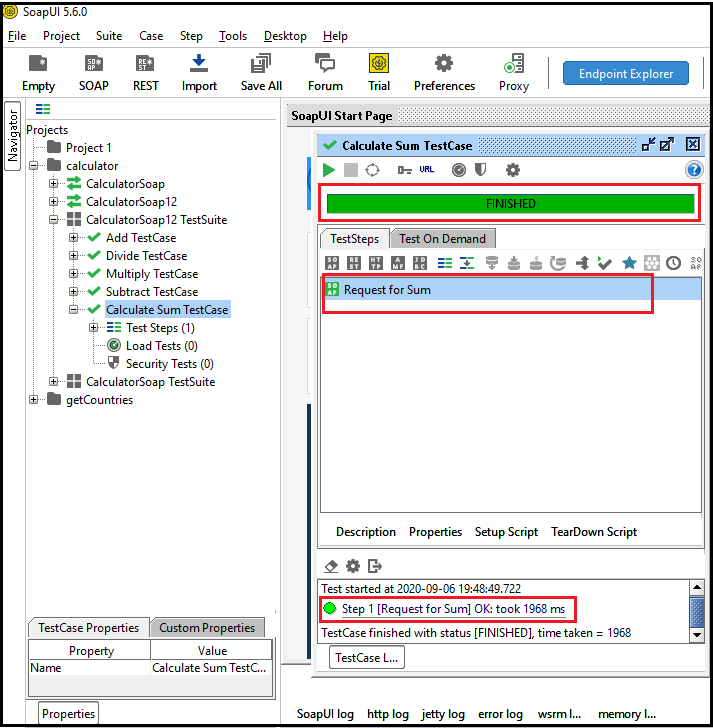Screen dimensions: 713x728
Task: Add a Property Transfer test step
Action: pos(467,263)
